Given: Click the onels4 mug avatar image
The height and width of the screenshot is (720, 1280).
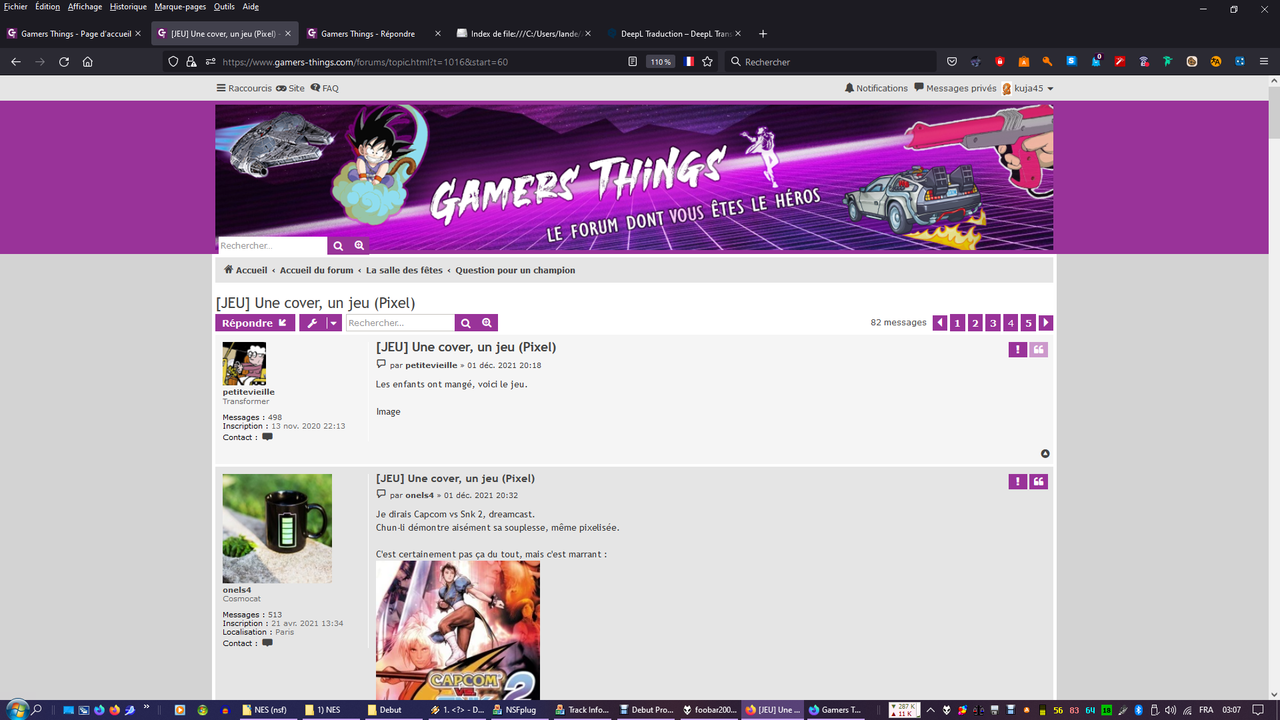Looking at the screenshot, I should (277, 529).
